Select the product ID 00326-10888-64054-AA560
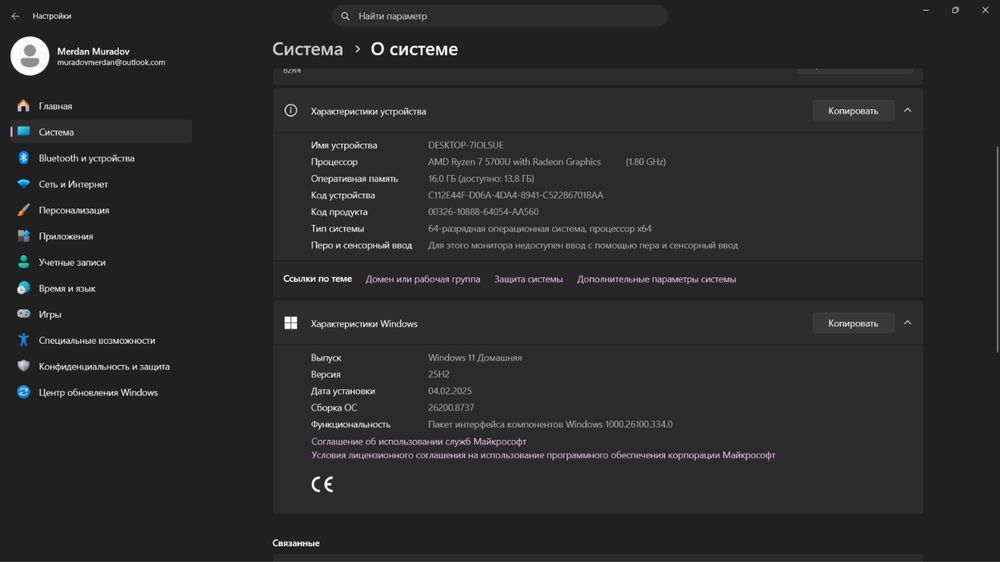The image size is (1000, 562). point(483,212)
